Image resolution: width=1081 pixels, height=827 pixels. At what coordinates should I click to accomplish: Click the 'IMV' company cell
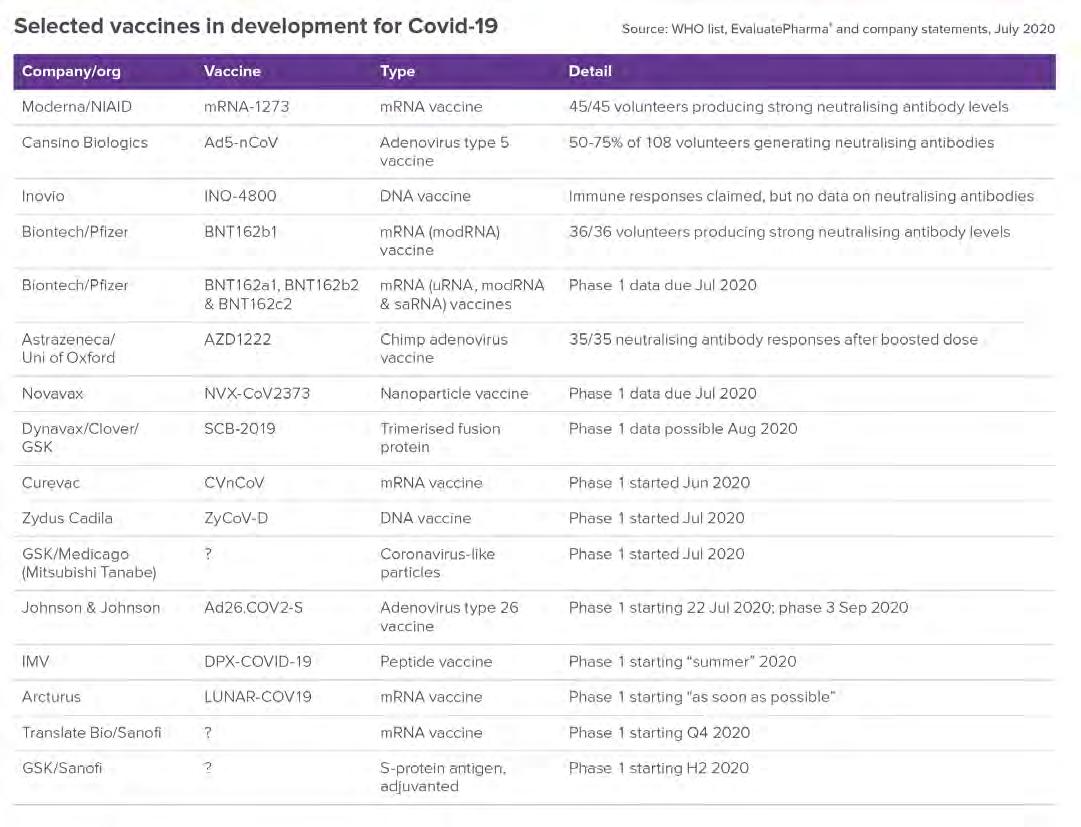click(x=35, y=662)
